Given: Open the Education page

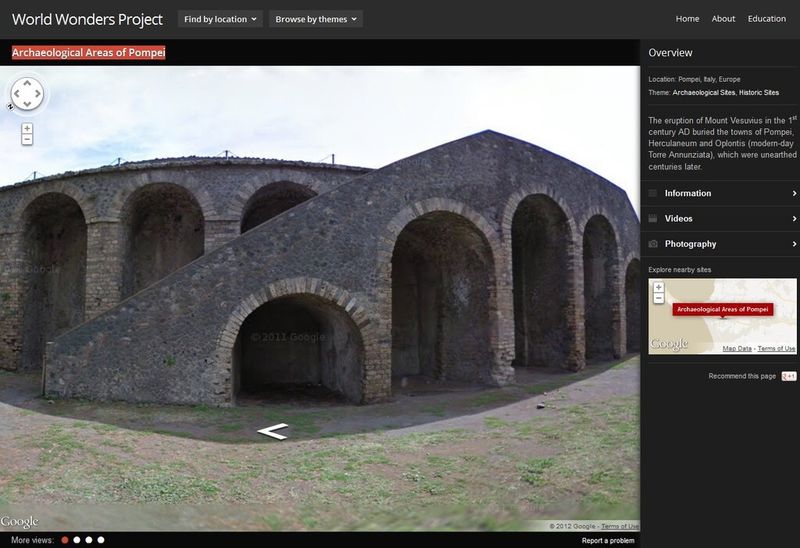Looking at the screenshot, I should click(766, 19).
